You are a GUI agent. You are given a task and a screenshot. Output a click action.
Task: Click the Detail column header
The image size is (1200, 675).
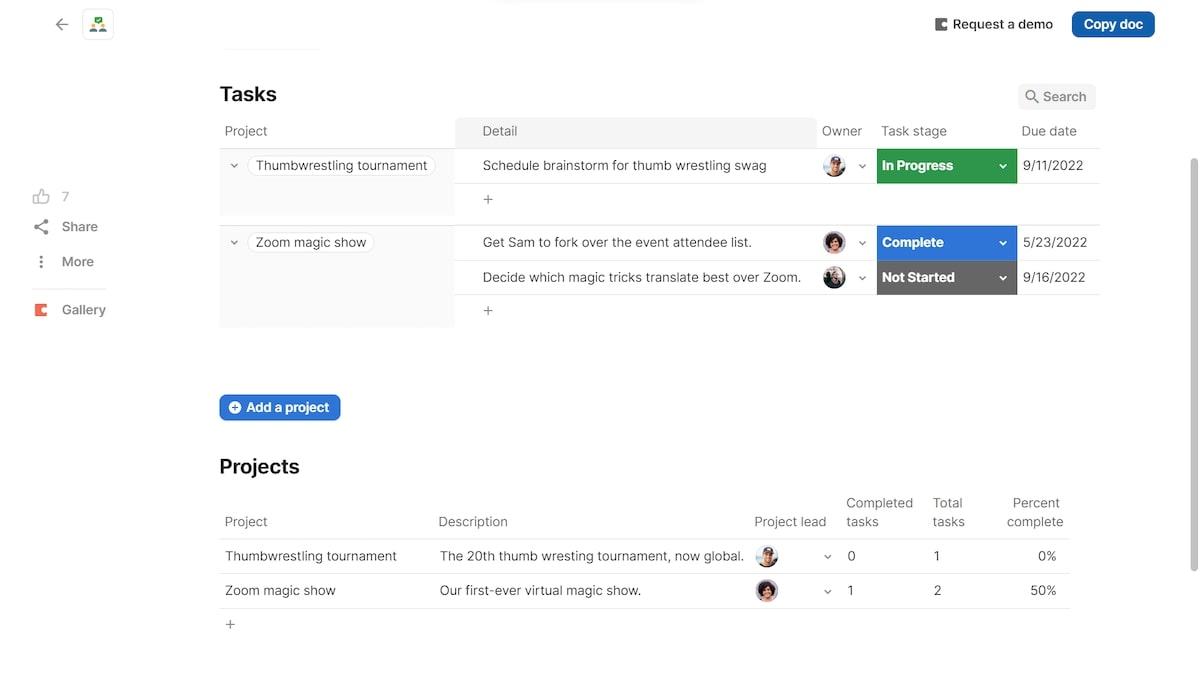[500, 131]
